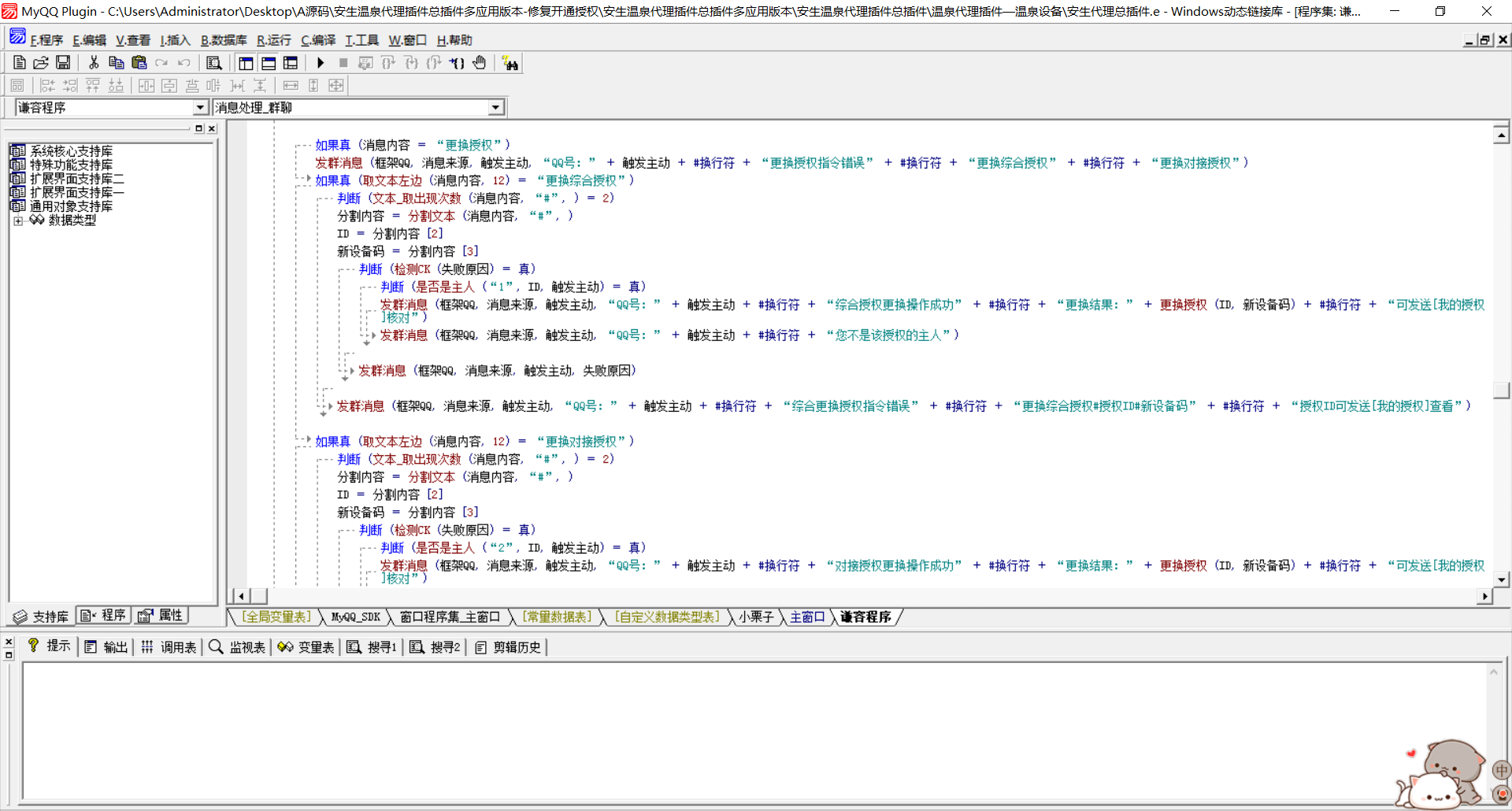Switch to the 属性 properties panel button
Screen dimensions: 1512x811
161,616
